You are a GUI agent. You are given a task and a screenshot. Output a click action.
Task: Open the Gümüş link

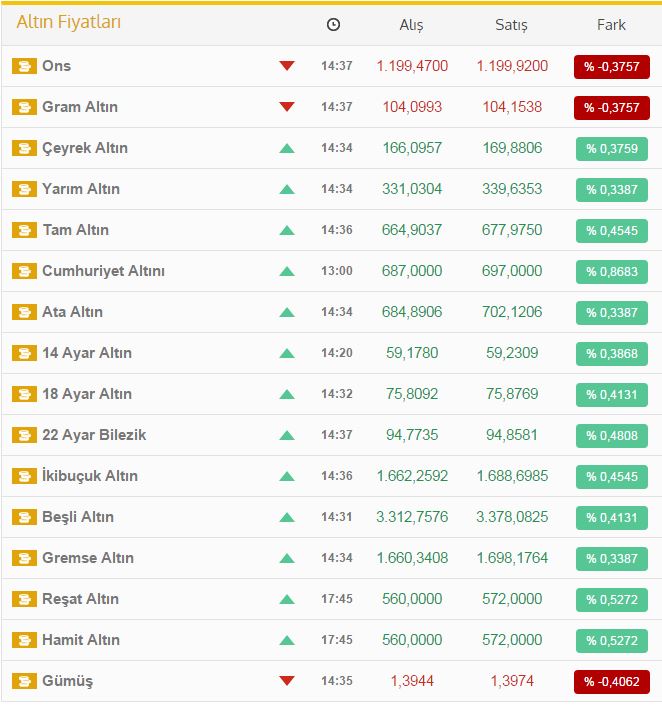[67, 681]
